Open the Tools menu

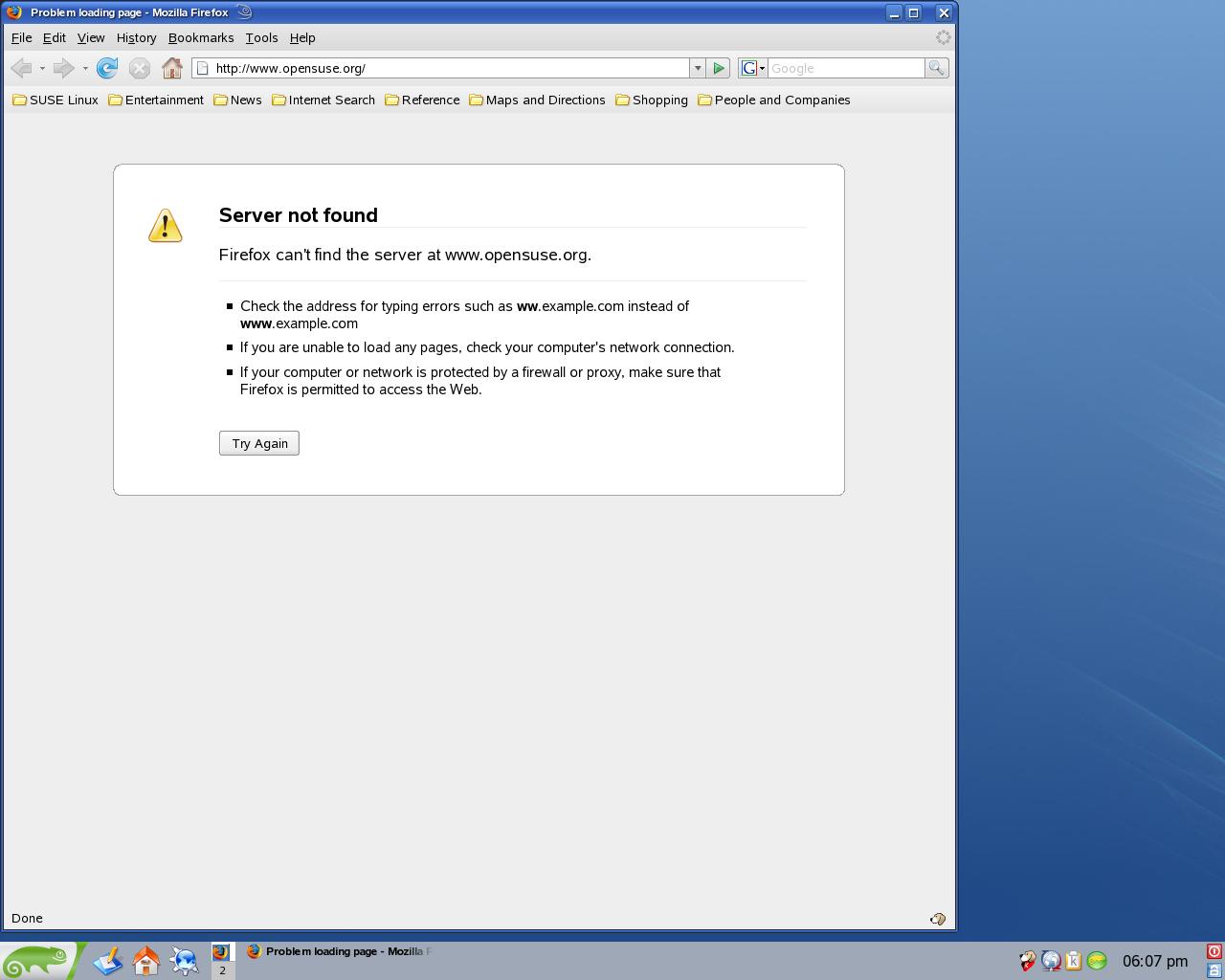[261, 37]
